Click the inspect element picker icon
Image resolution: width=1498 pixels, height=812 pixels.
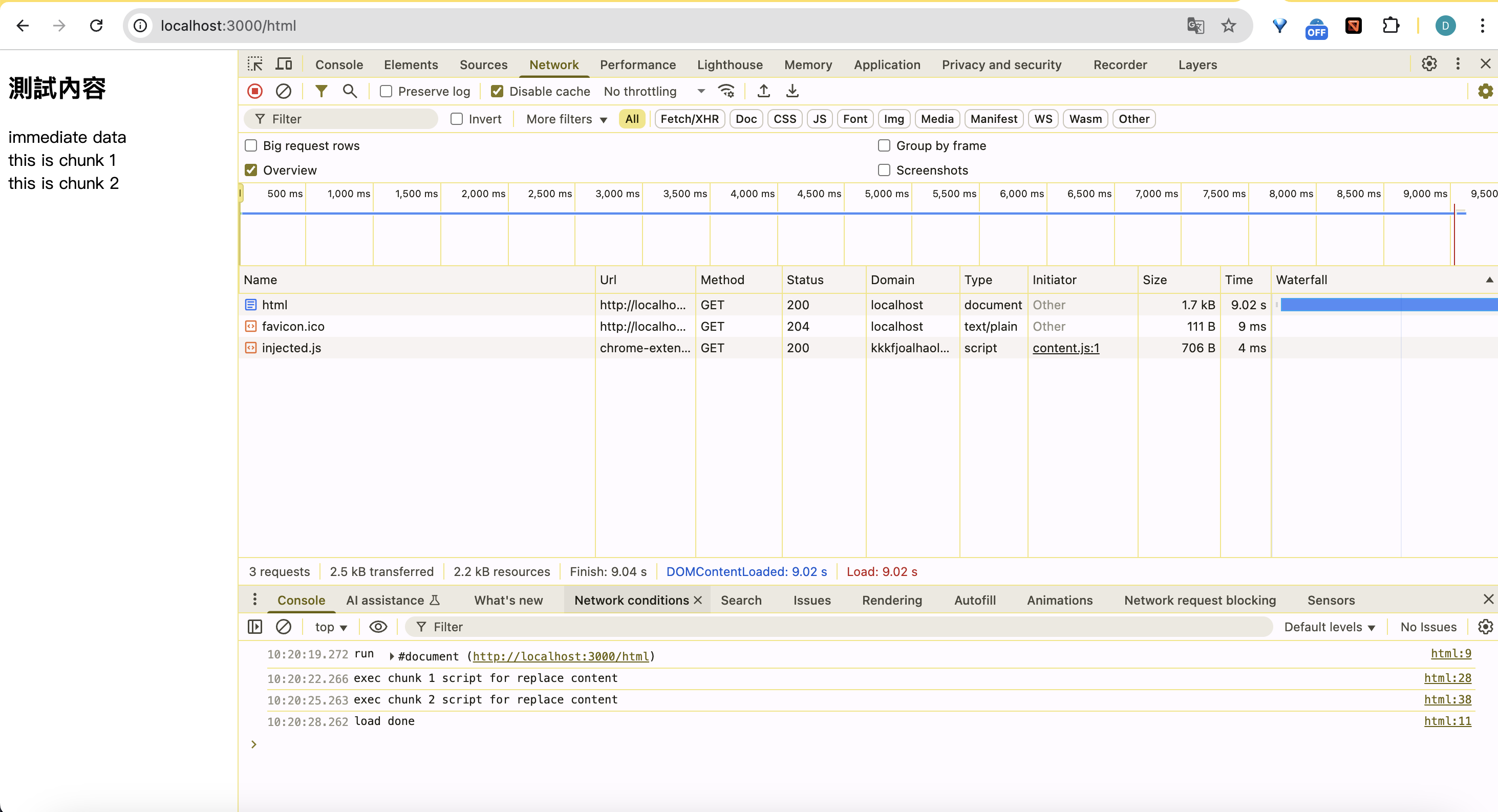click(x=255, y=64)
